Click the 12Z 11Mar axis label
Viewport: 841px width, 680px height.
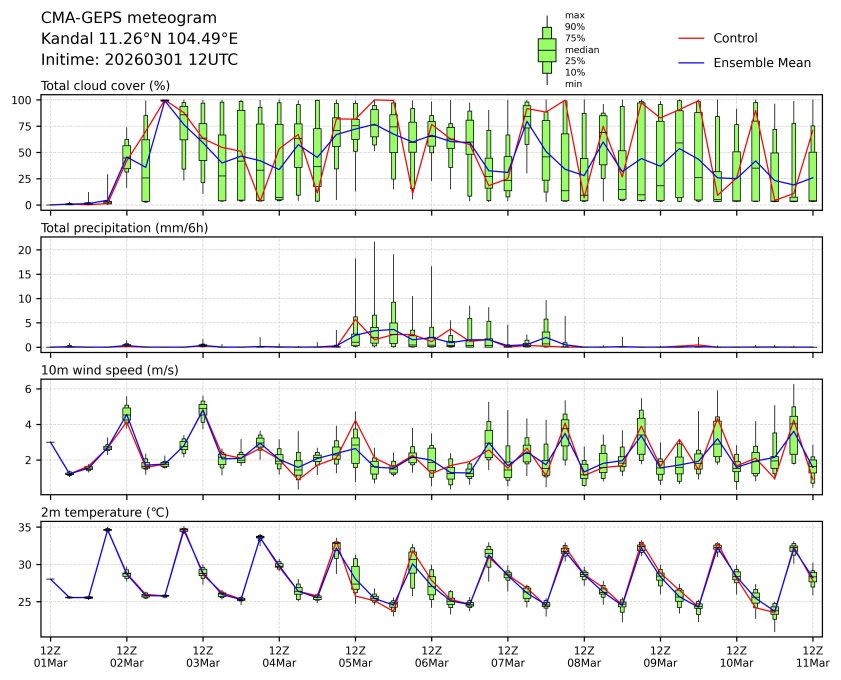812,655
